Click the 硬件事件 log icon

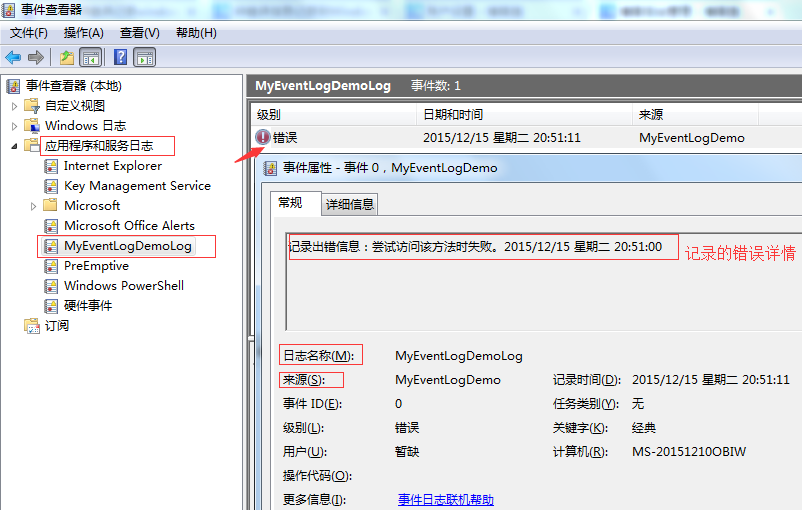(x=51, y=306)
